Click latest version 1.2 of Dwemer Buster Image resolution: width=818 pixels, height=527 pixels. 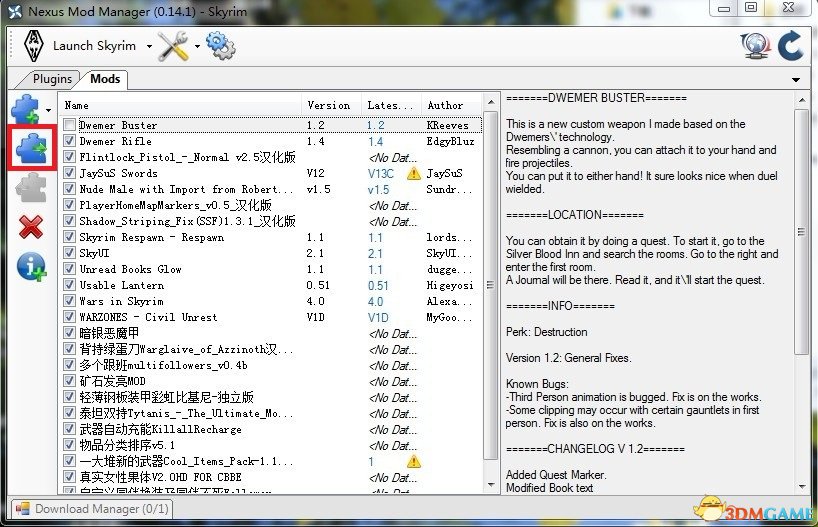click(x=376, y=125)
